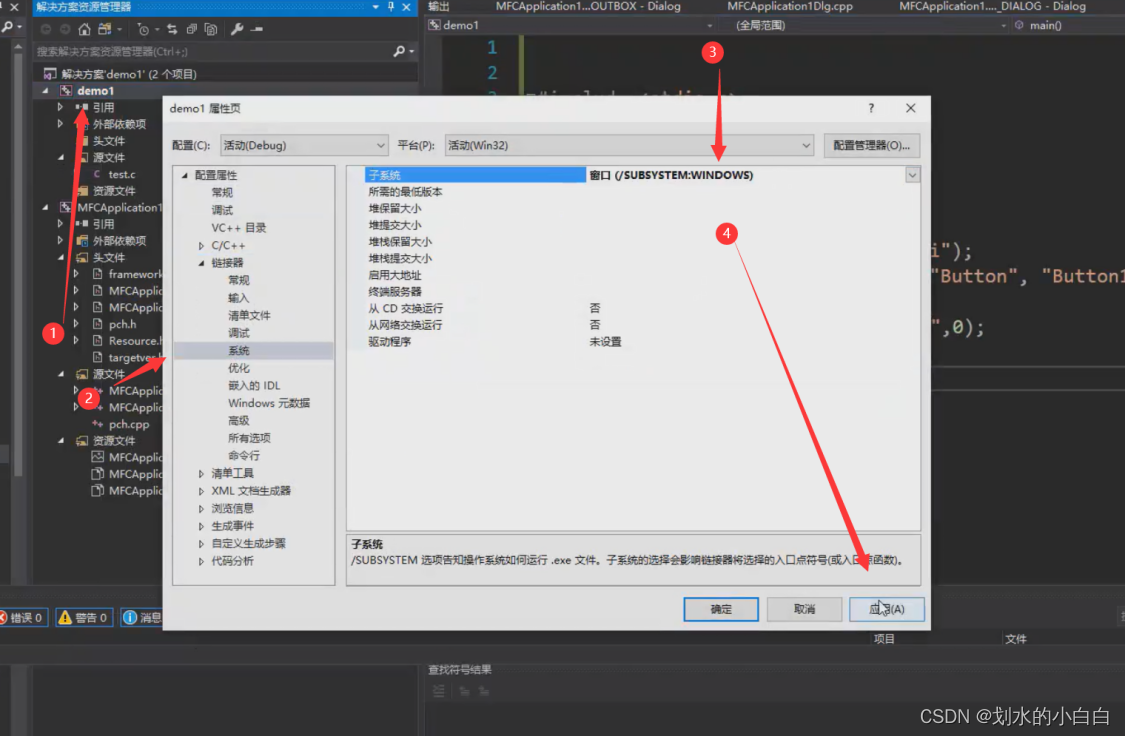Click the forward navigation icon in Solution Explorer
The width and height of the screenshot is (1125, 736).
pyautogui.click(x=65, y=29)
